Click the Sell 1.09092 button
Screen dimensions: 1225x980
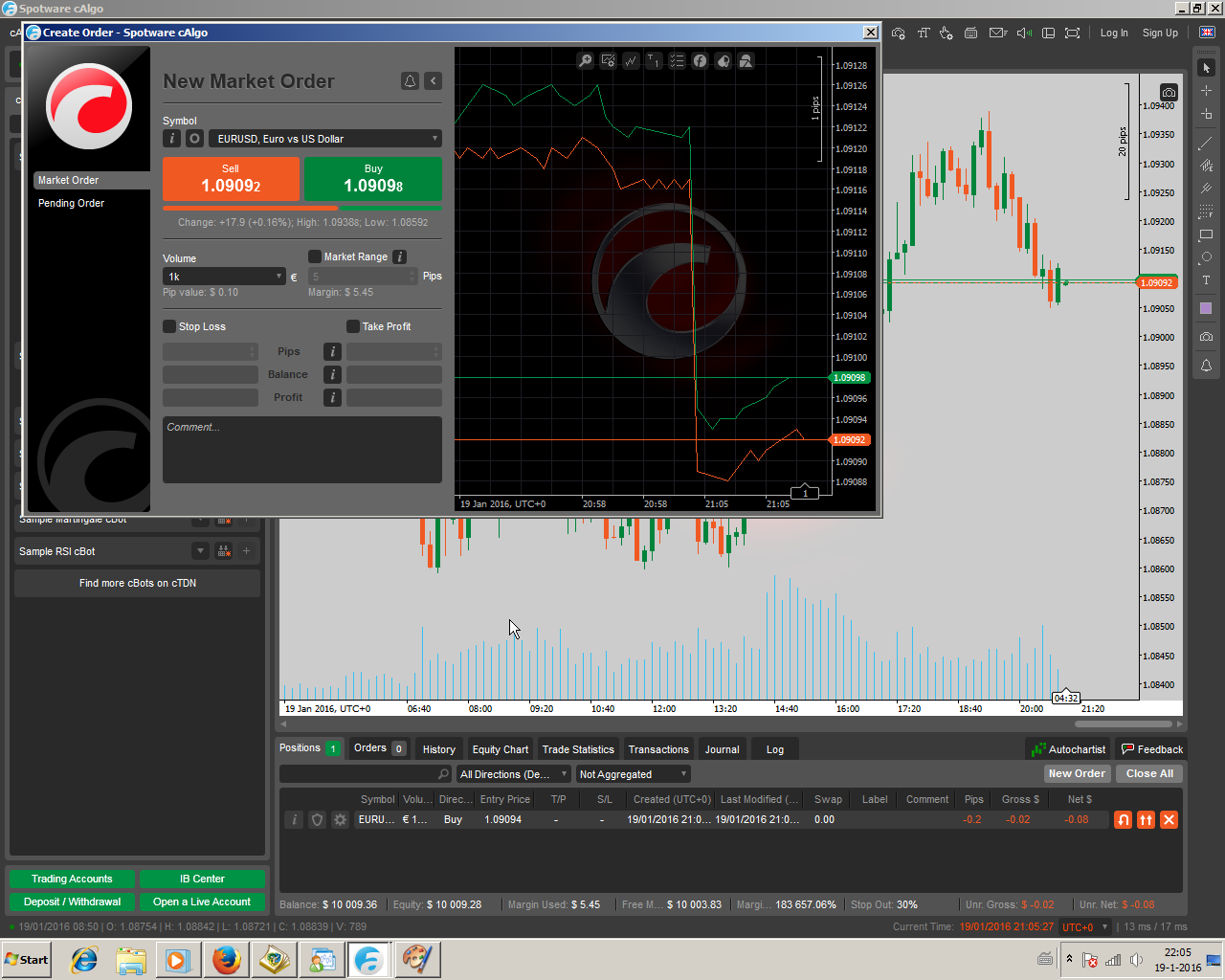point(231,179)
